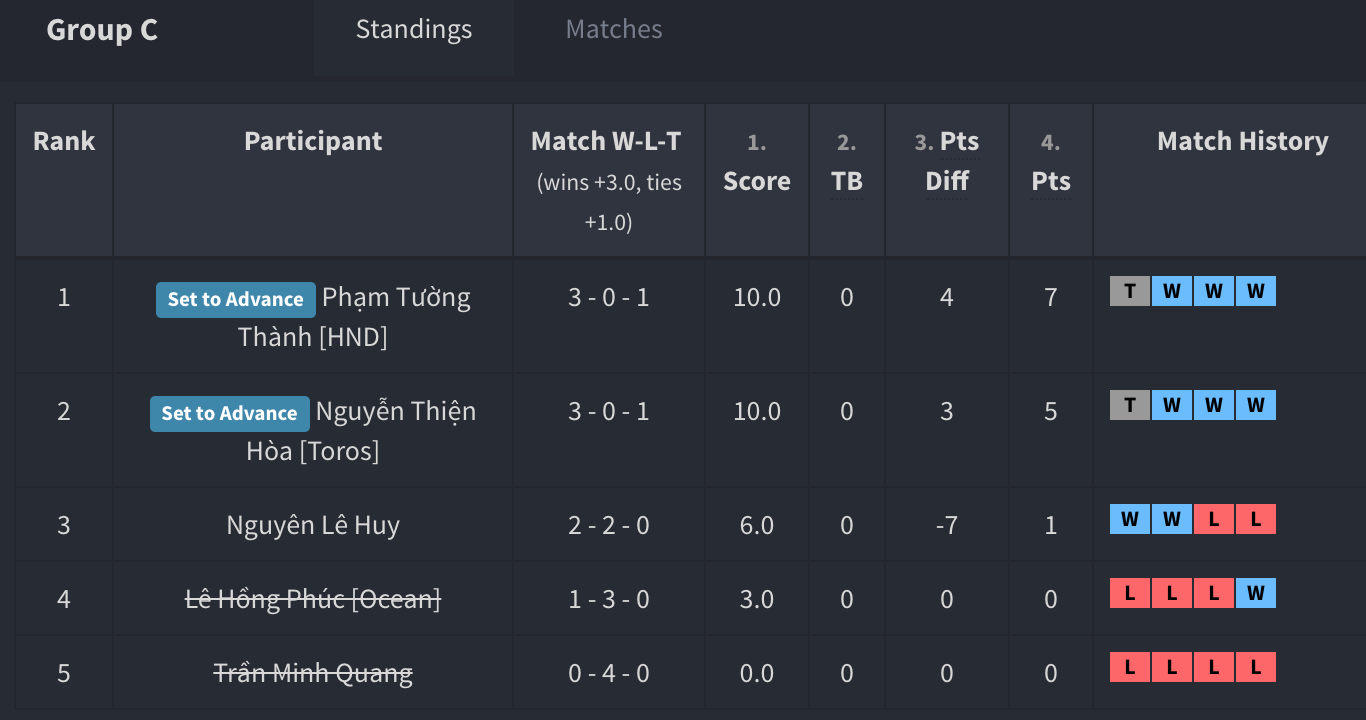Screen dimensions: 1366x720
Task: Click Set to Advance badge for Phạm Tường Thành
Action: tap(236, 299)
